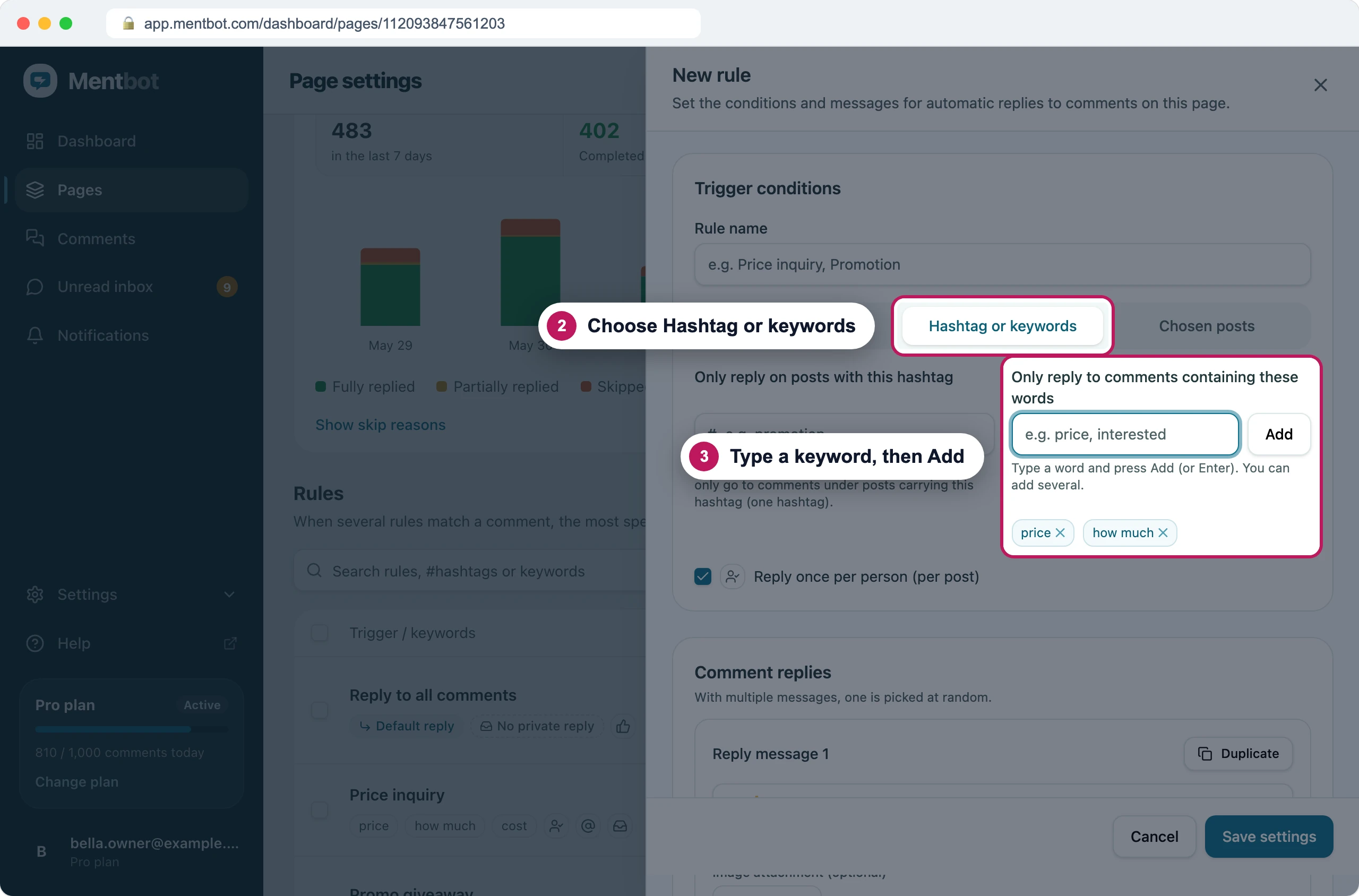Click the Unread inbox badge showing 9

pyautogui.click(x=227, y=287)
